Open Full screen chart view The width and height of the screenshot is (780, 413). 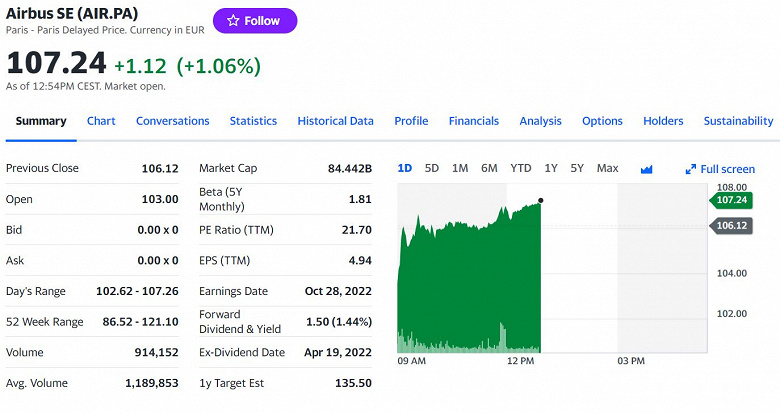click(x=720, y=169)
